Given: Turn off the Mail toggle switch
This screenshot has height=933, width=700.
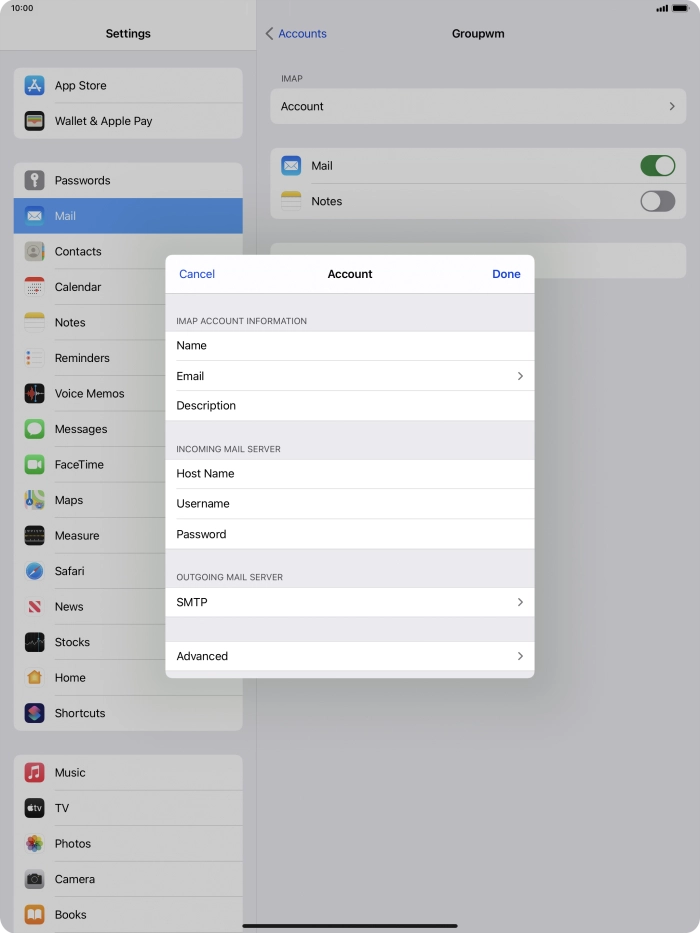Looking at the screenshot, I should pos(657,165).
